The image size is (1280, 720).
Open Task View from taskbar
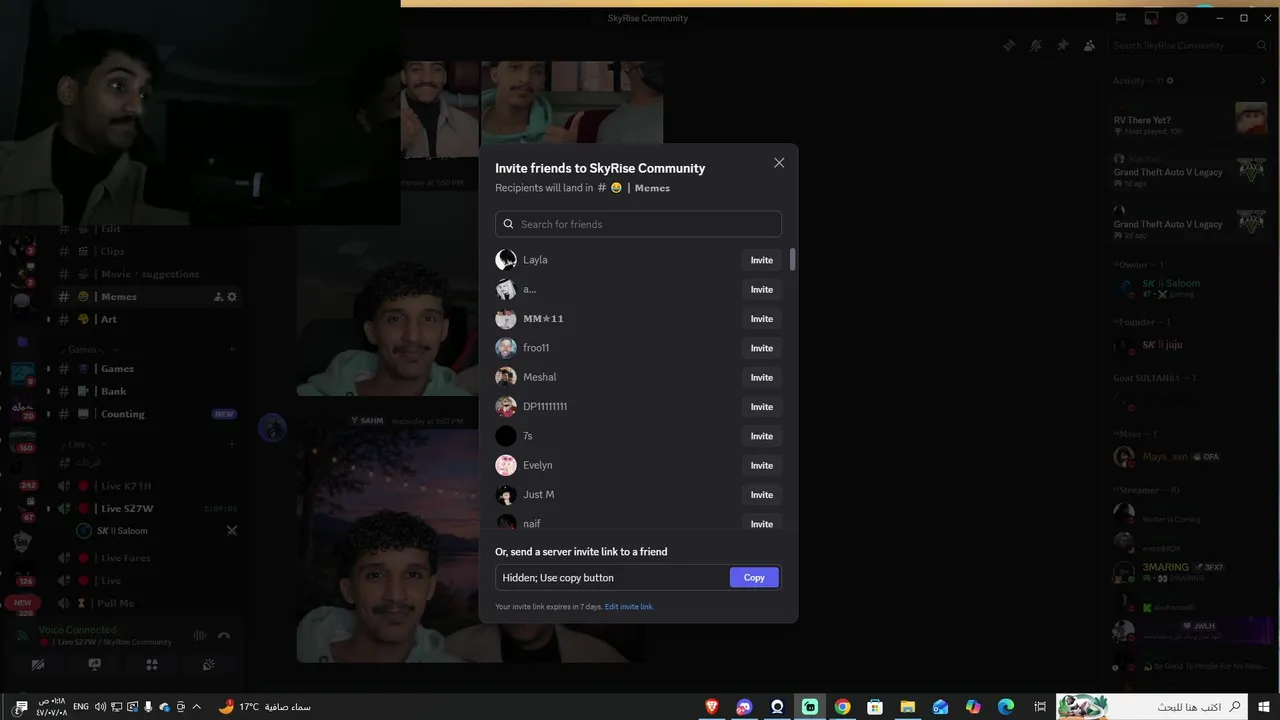click(1039, 707)
